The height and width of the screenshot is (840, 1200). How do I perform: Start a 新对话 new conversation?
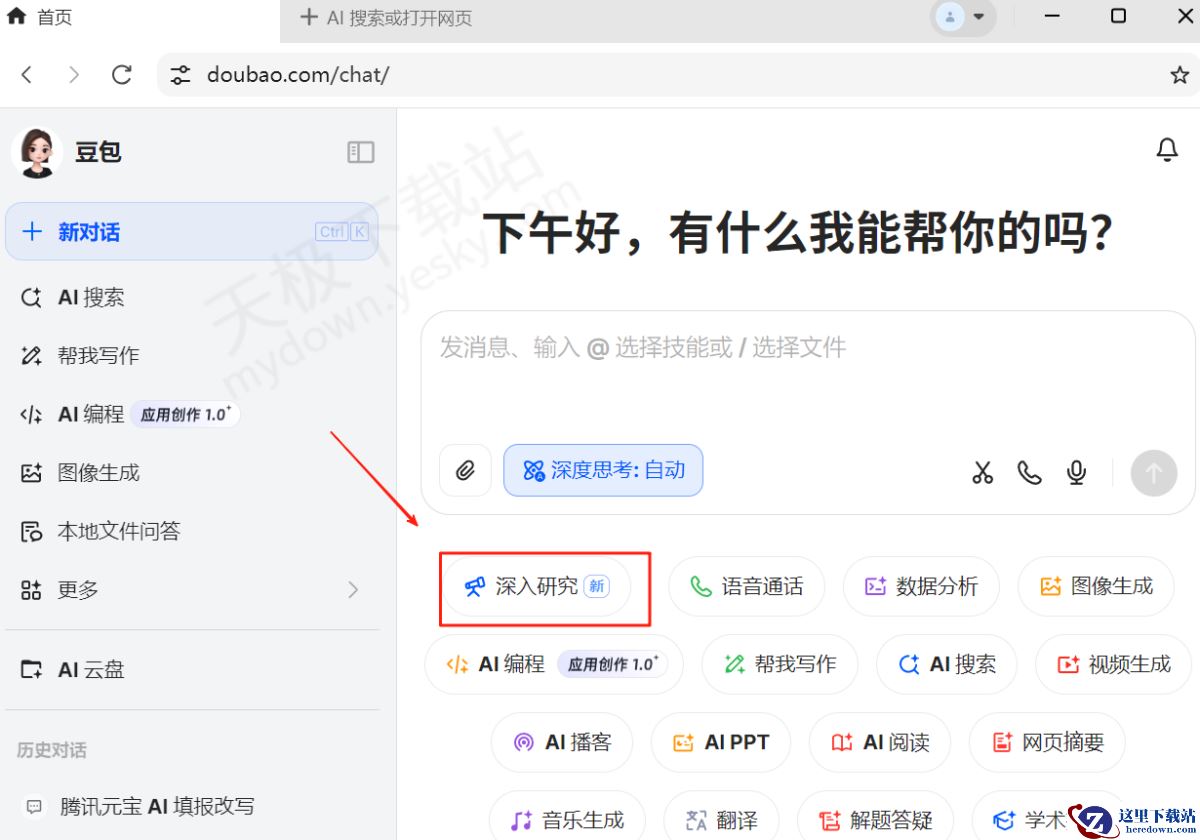point(192,232)
